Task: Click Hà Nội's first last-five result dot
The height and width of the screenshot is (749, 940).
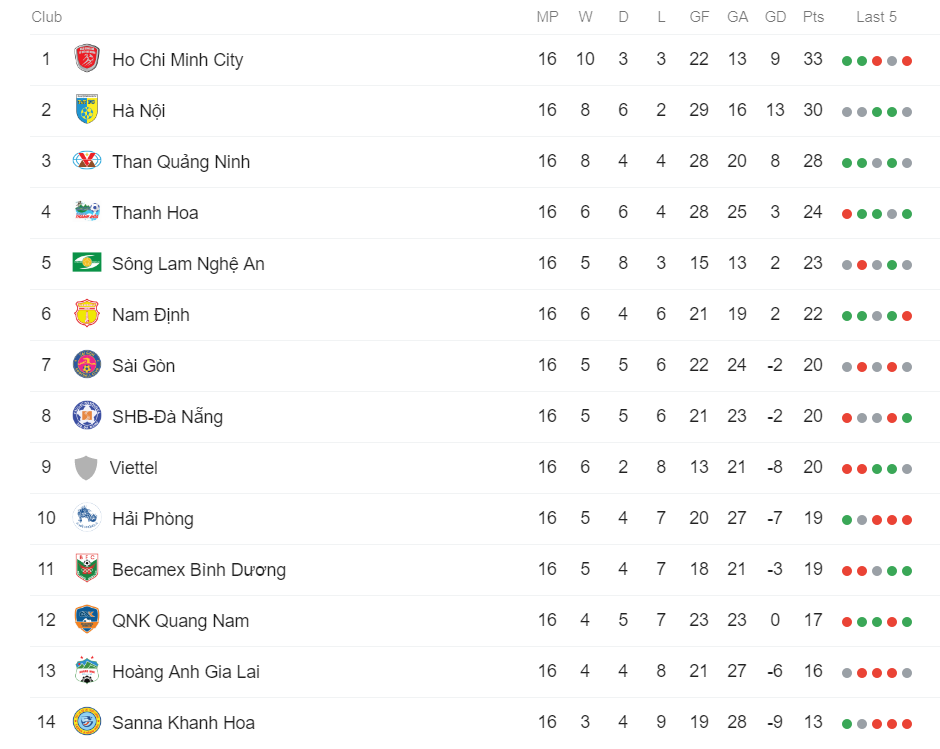Action: [x=846, y=112]
